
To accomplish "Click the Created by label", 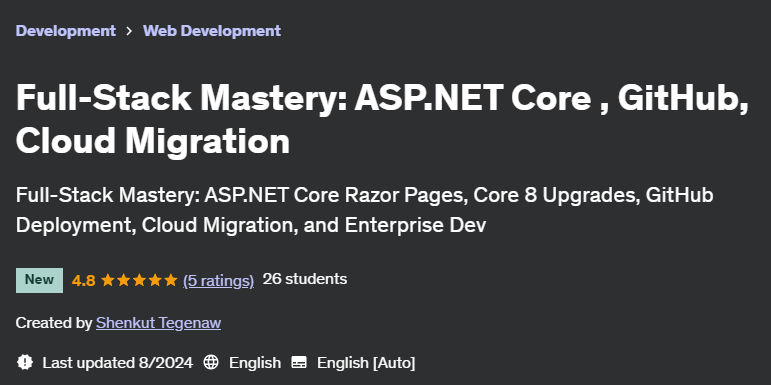I will tap(54, 323).
